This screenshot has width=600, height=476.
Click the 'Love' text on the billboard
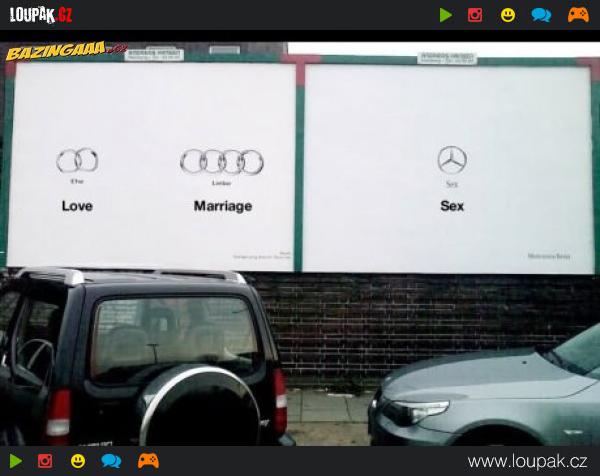pos(77,206)
